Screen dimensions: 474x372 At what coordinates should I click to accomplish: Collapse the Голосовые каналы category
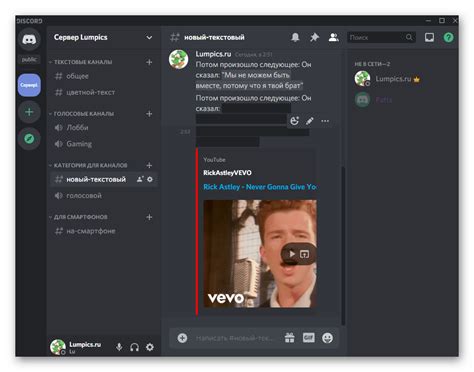83,114
